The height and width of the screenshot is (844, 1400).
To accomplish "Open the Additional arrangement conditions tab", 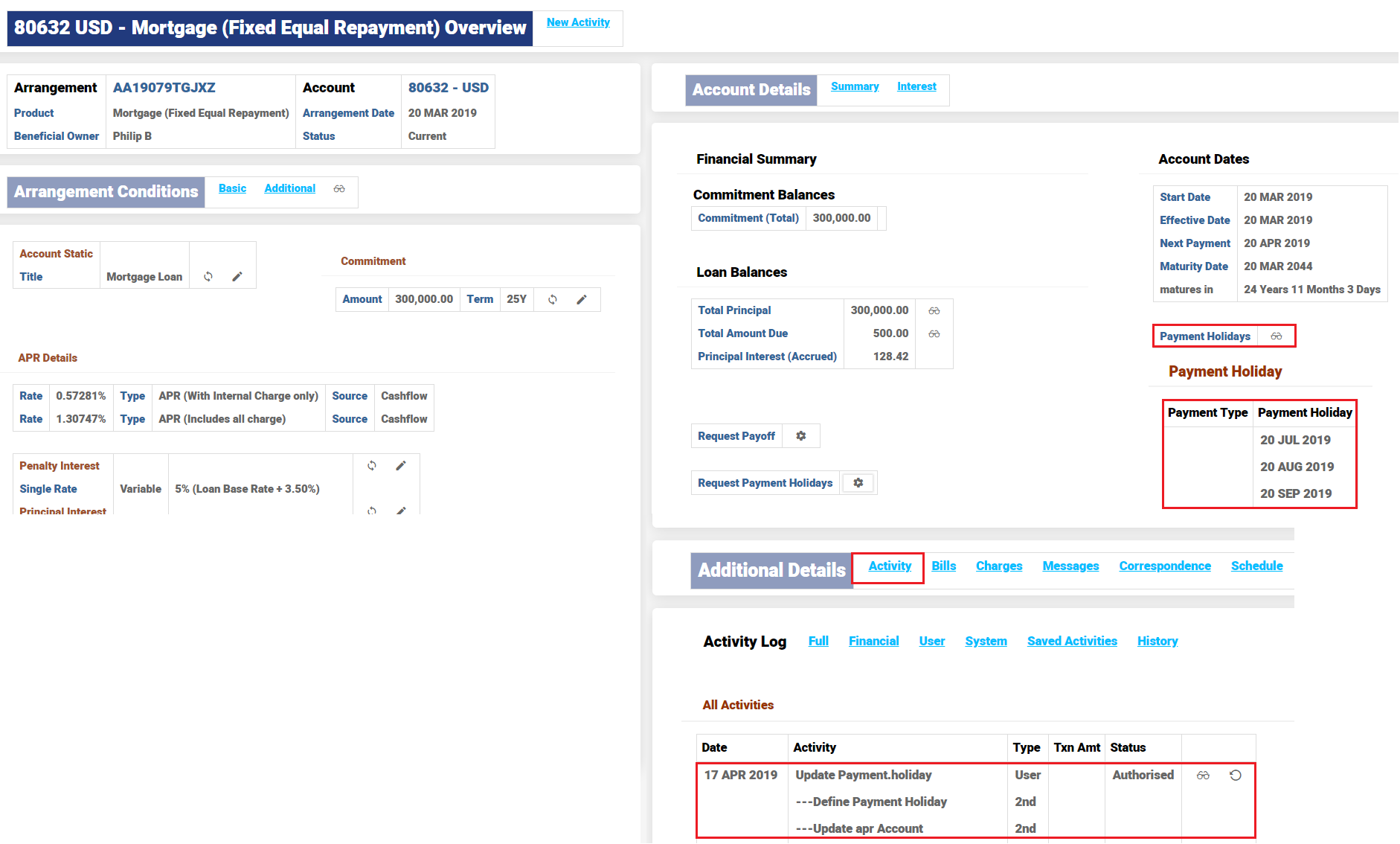I will tap(289, 188).
